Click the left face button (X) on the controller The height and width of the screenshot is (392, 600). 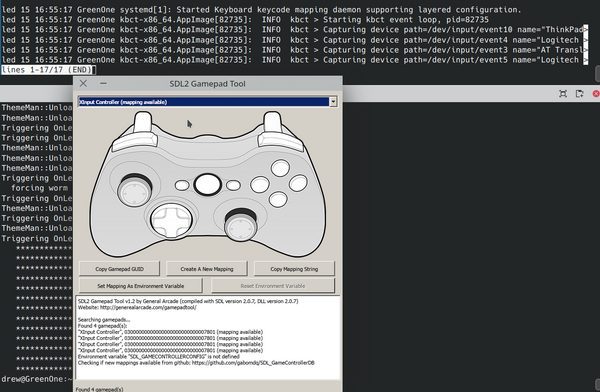click(x=260, y=185)
